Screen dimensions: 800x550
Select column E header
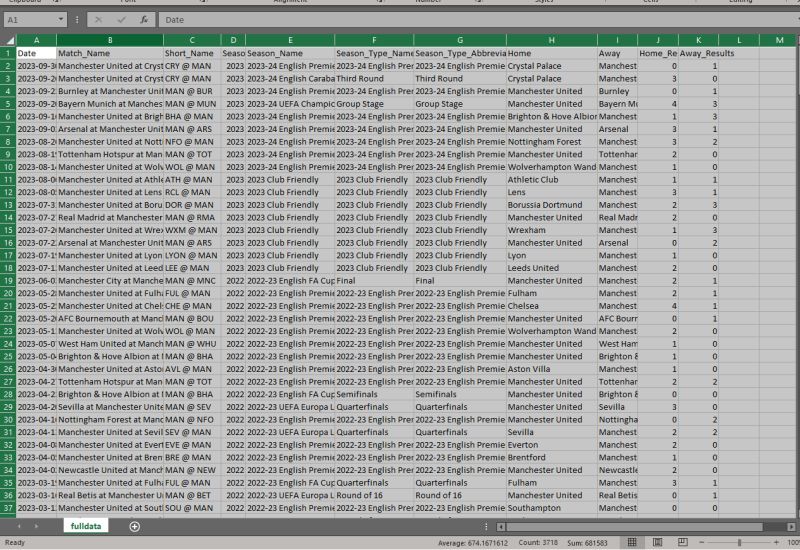click(x=290, y=40)
